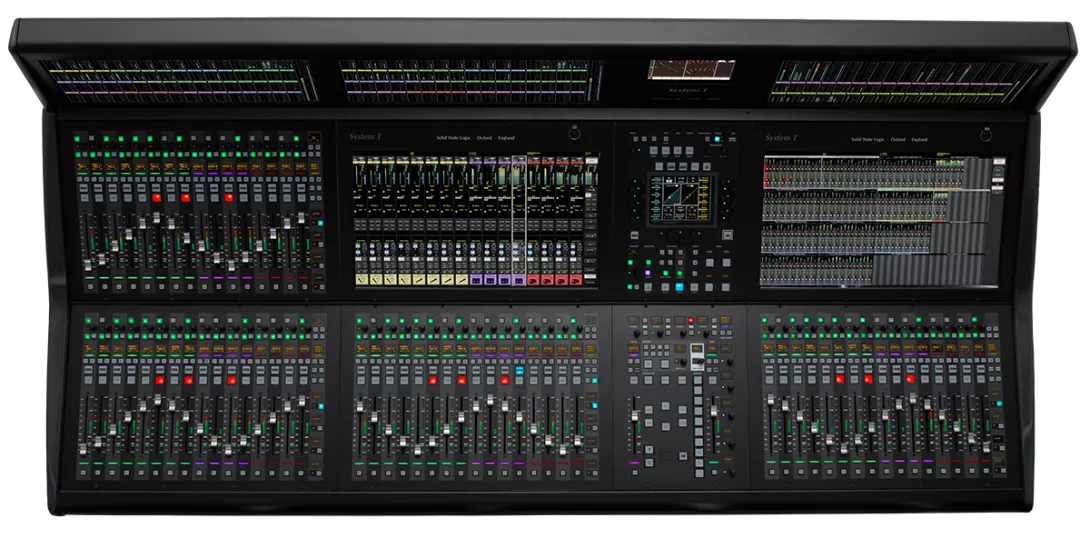
Task: Tap the first purple channel tile on center touchscreen
Action: click(x=475, y=280)
